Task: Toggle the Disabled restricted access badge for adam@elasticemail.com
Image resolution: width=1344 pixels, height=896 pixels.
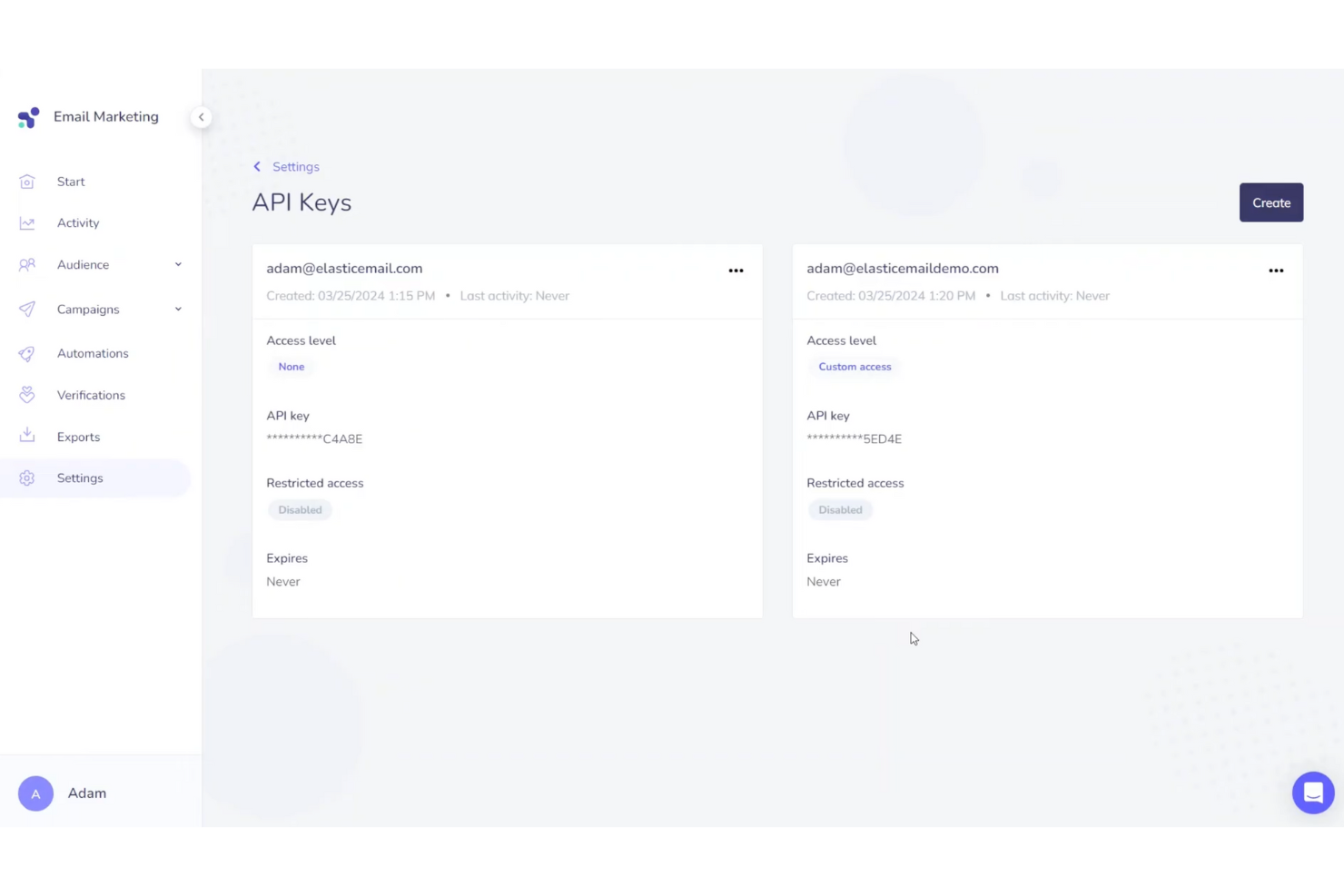Action: tap(300, 509)
